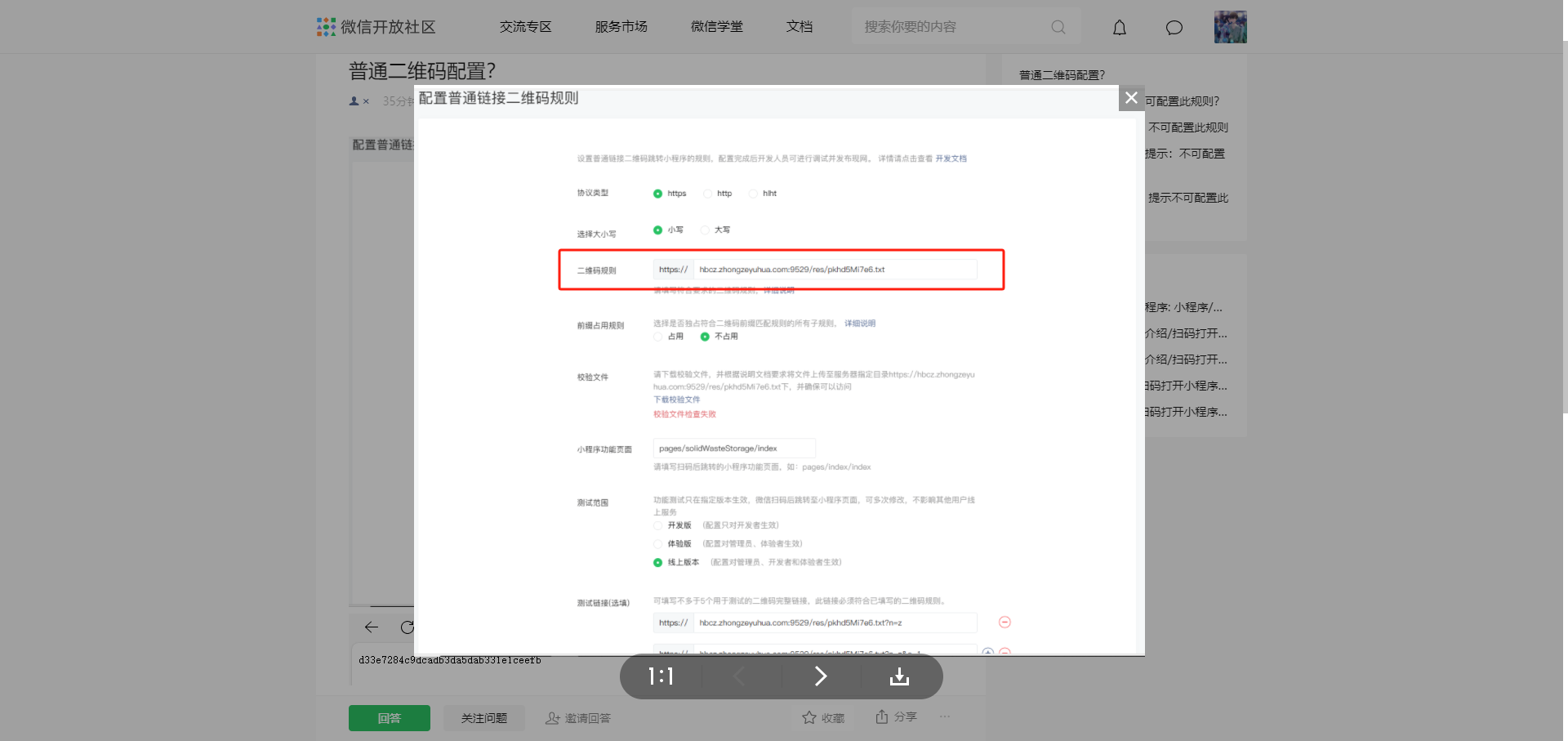Click the question title 普通二维码配置?
Screen dimensions: 1568x741
click(x=422, y=71)
